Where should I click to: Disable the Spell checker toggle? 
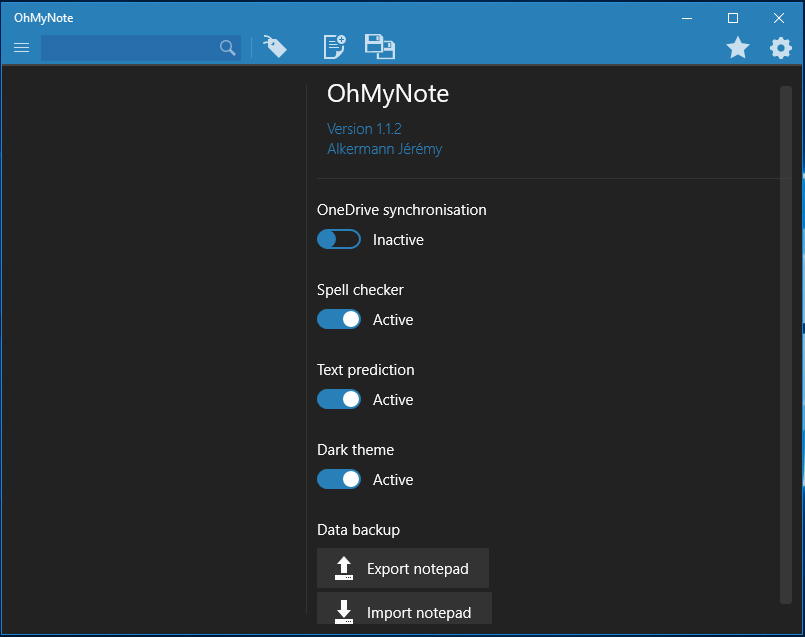click(339, 319)
